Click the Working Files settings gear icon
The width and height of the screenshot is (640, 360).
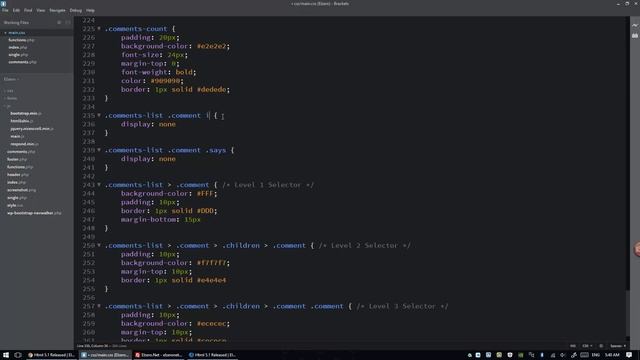click(59, 22)
